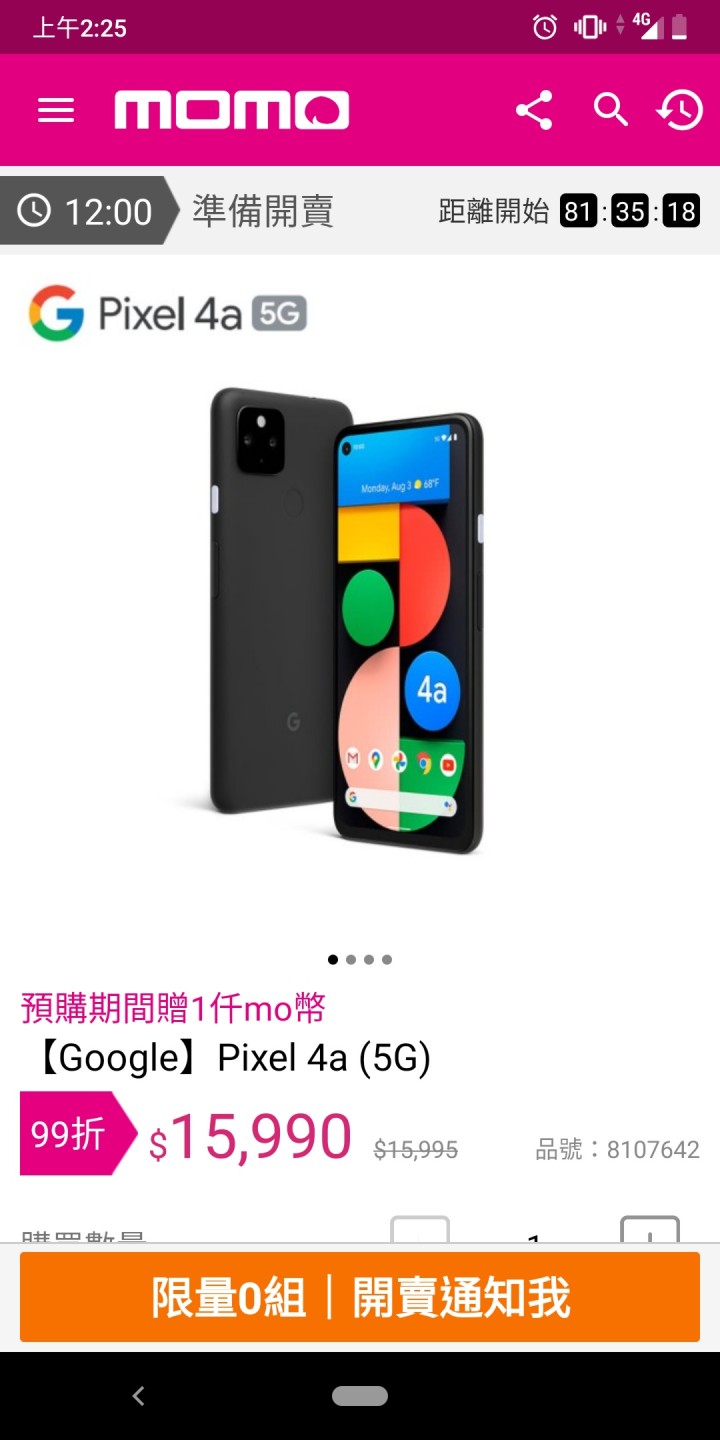This screenshot has height=1440, width=720.
Task: Decrease purchase quantity with minus button
Action: (x=420, y=1229)
